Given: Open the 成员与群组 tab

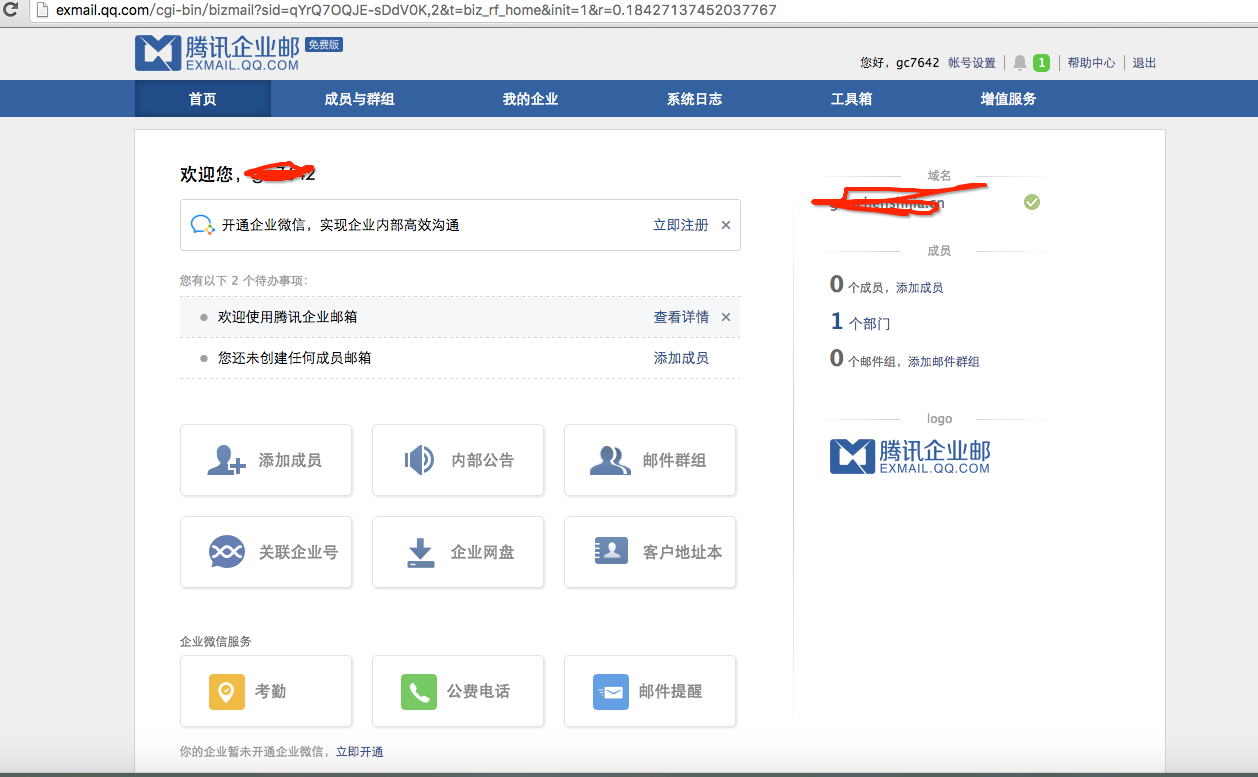Looking at the screenshot, I should (359, 99).
